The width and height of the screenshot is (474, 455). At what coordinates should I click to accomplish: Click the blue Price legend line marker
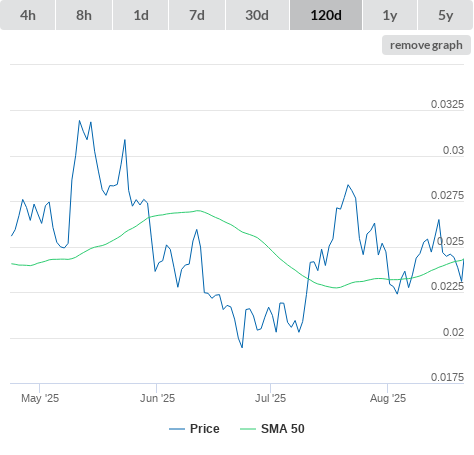[177, 429]
